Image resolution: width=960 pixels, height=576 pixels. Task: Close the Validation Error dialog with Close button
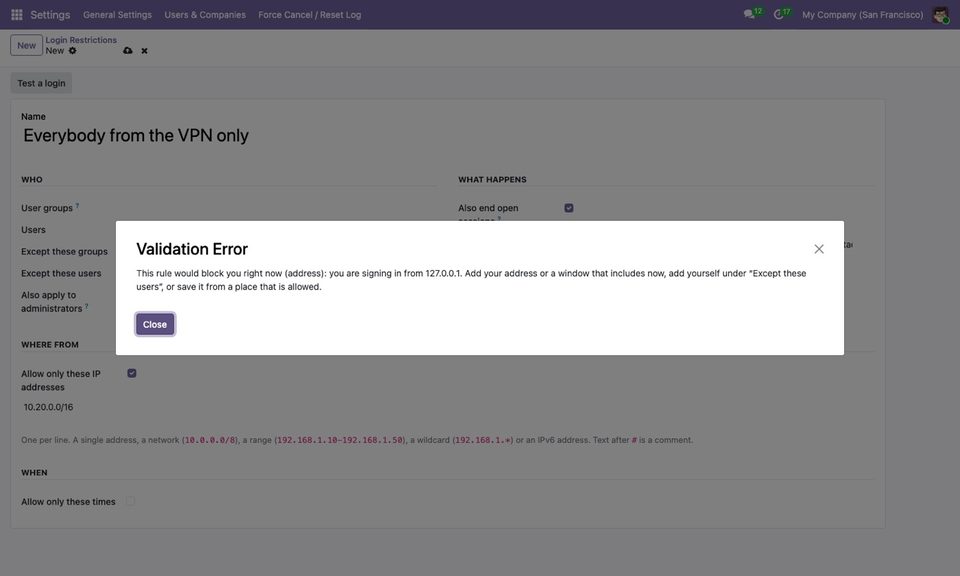coord(155,324)
